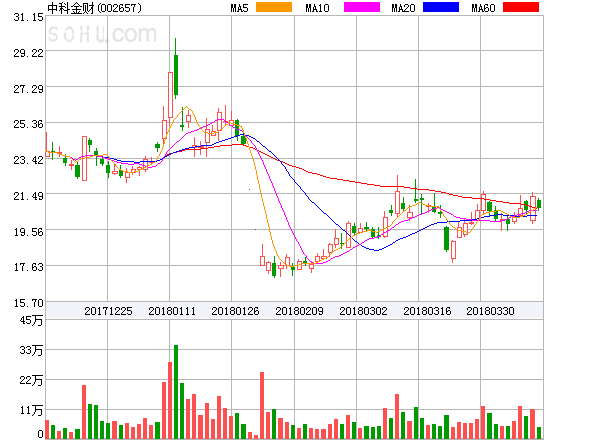The width and height of the screenshot is (600, 440).
Task: Click the 20171225 date label
Action: (x=108, y=311)
